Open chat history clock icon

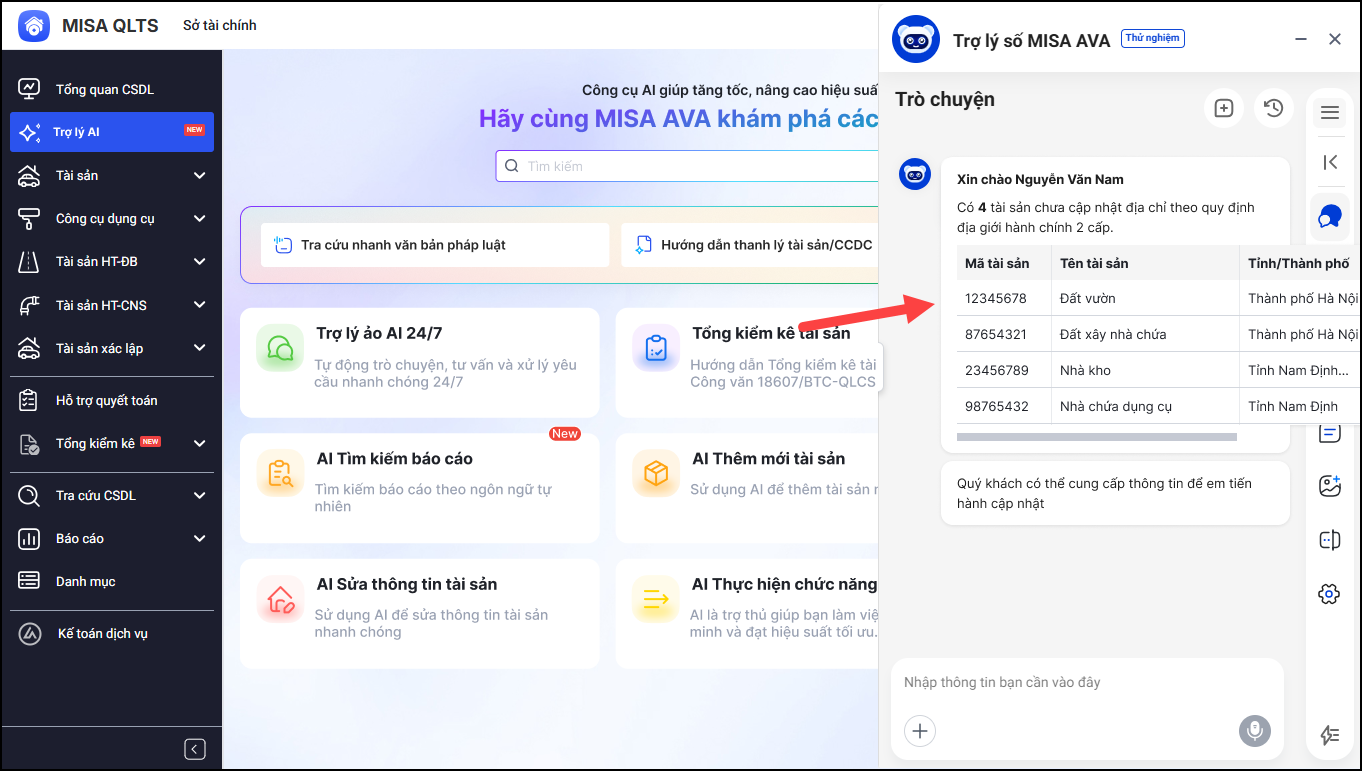pos(1274,108)
